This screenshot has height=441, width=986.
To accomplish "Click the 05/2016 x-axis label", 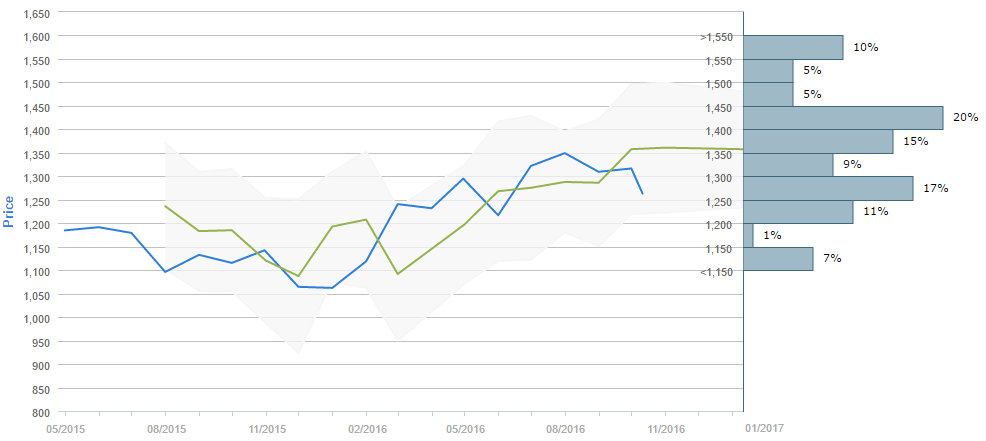I will tap(465, 428).
